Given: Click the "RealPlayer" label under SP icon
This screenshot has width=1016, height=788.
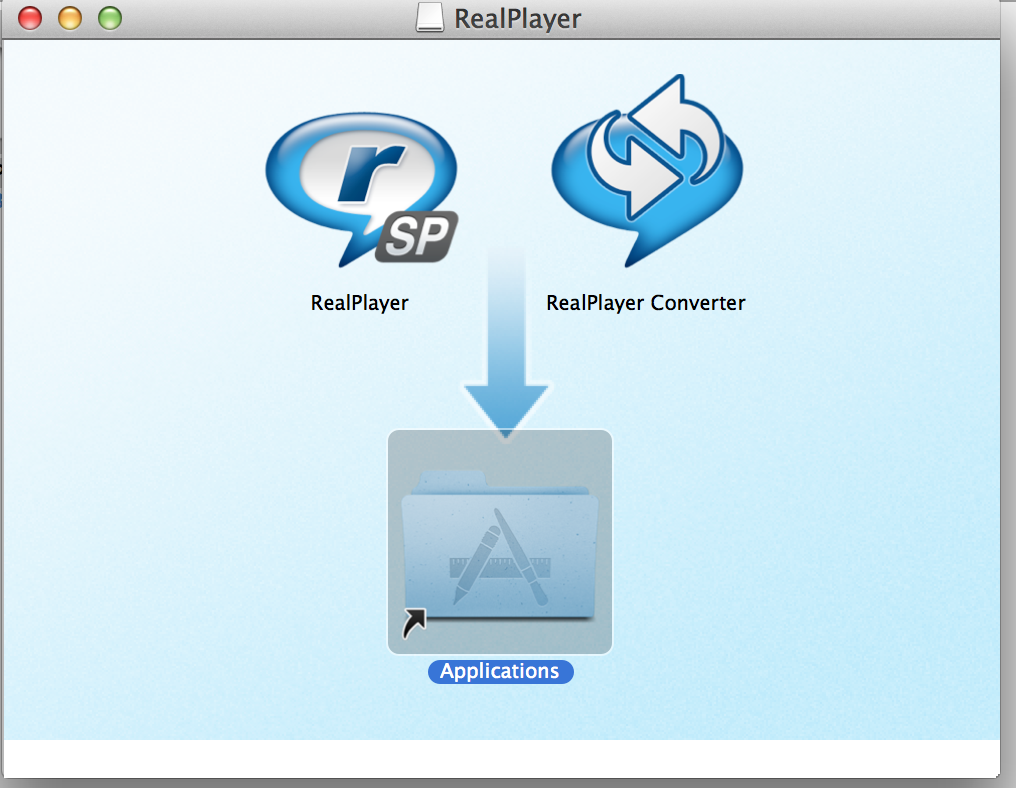Looking at the screenshot, I should click(360, 303).
